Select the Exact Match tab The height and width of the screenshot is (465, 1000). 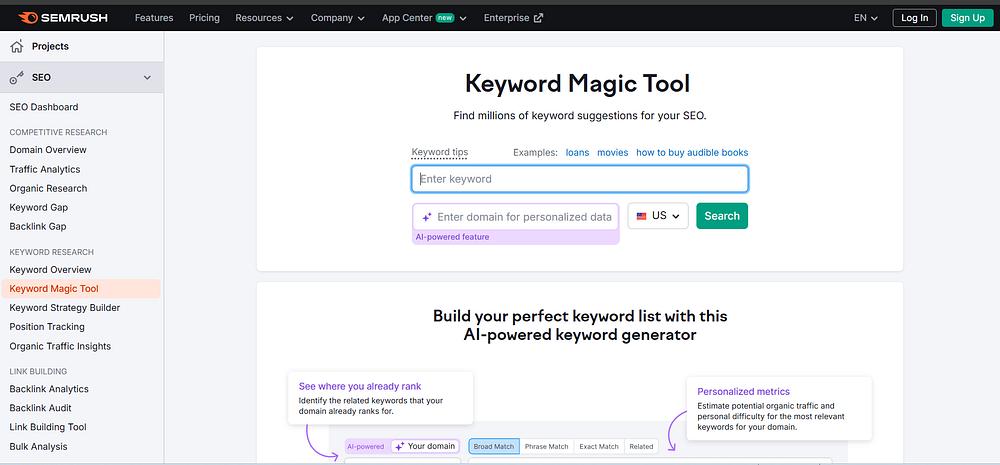click(599, 447)
